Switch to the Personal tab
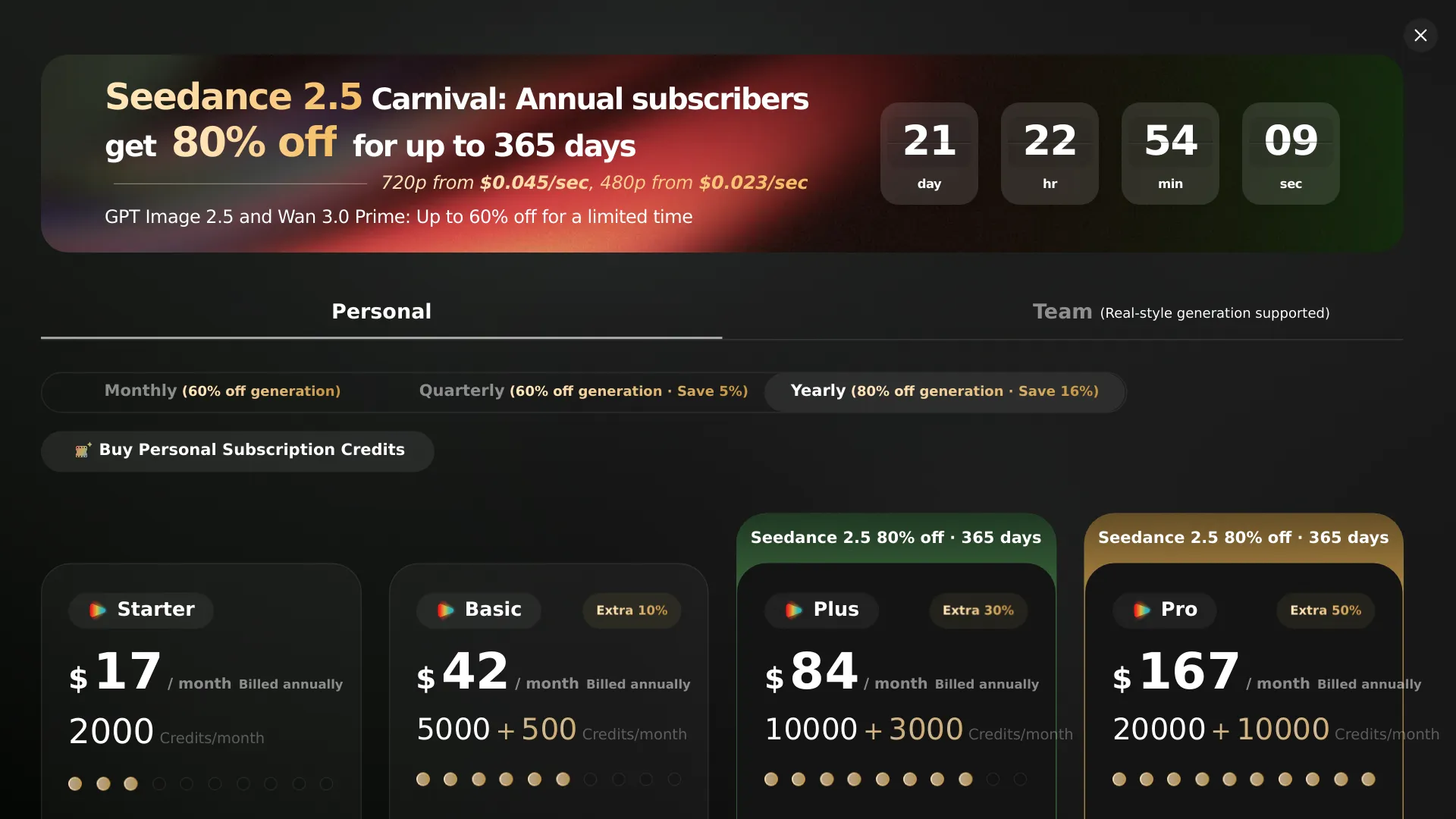 click(381, 312)
